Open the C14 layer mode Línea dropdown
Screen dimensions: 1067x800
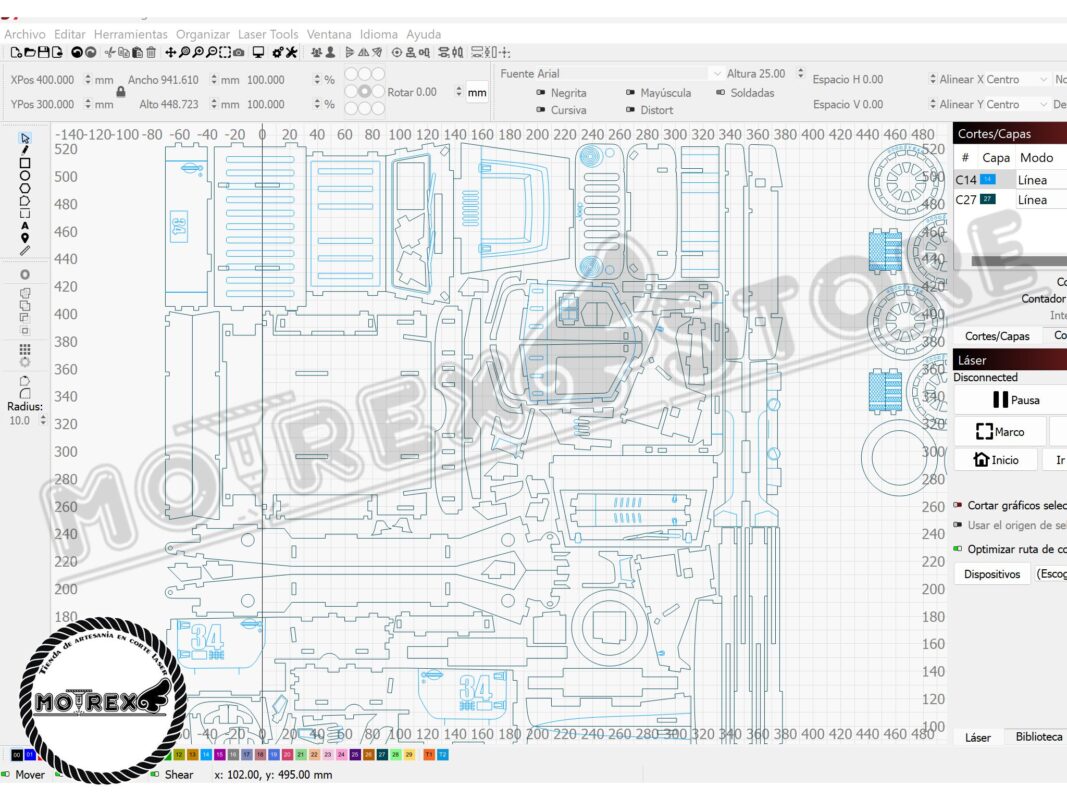(x=1039, y=180)
